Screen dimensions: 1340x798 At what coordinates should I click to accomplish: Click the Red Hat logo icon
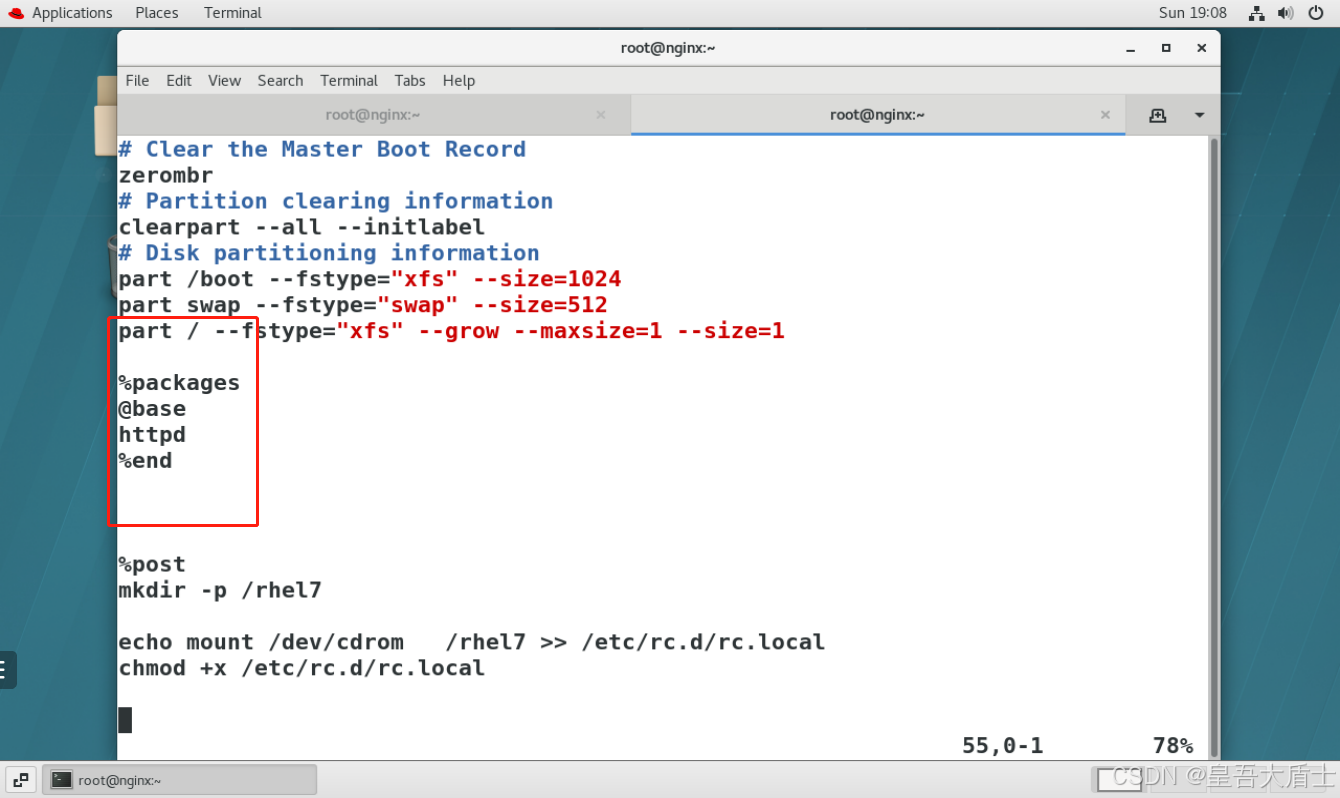click(15, 13)
